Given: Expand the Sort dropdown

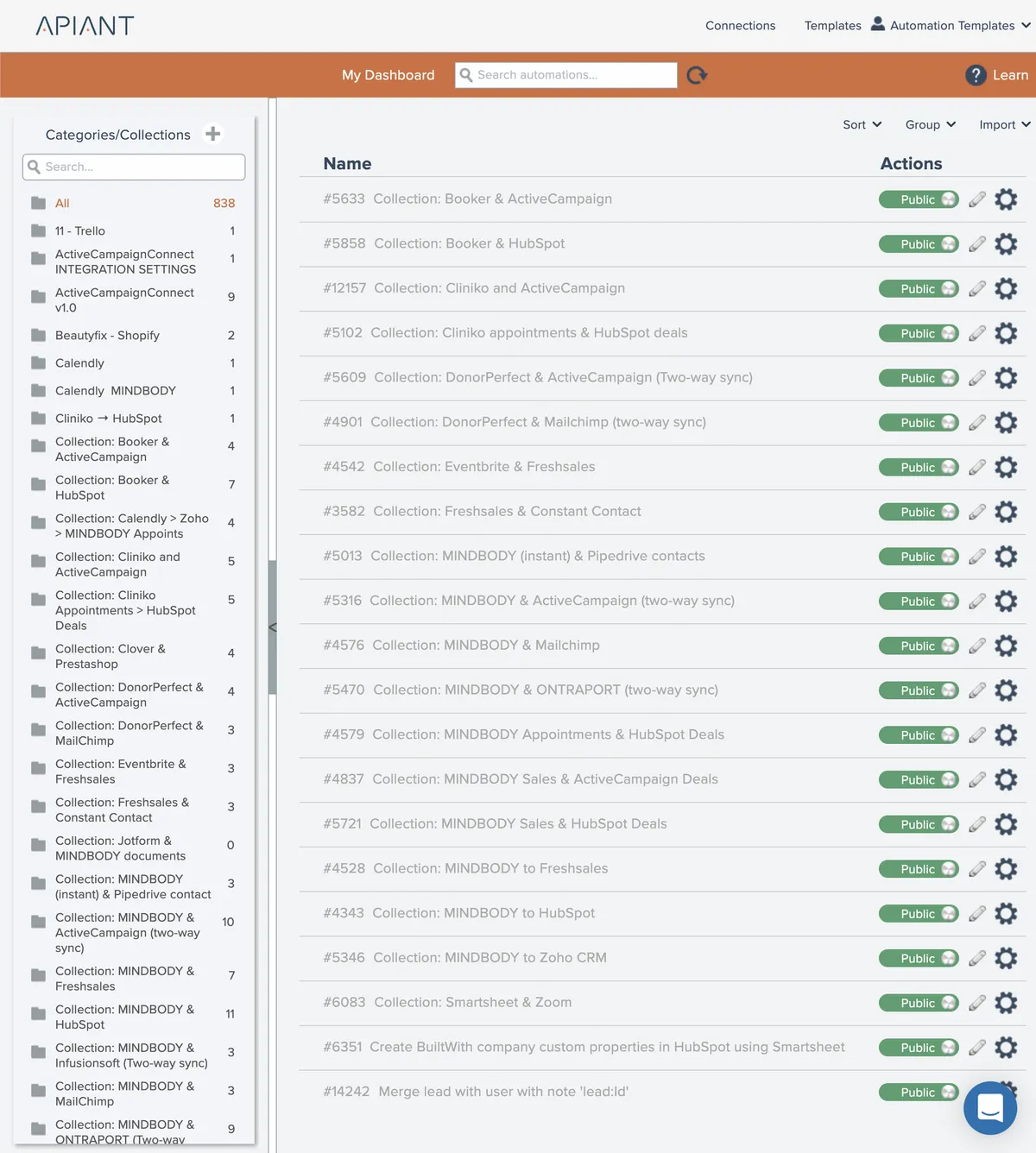Looking at the screenshot, I should 862,124.
